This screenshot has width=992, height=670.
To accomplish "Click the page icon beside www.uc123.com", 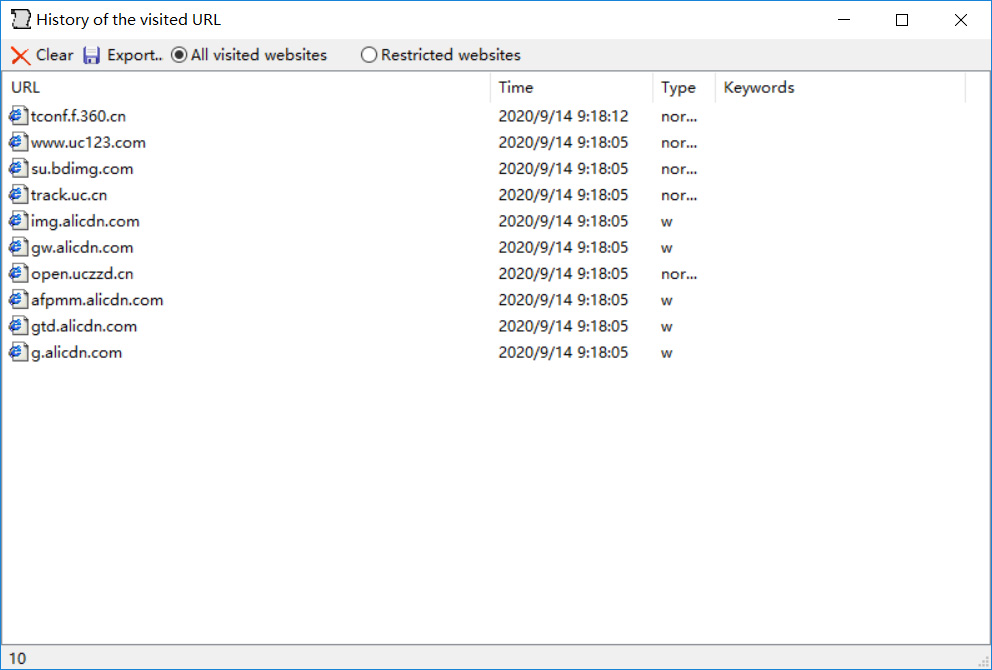I will coord(19,142).
